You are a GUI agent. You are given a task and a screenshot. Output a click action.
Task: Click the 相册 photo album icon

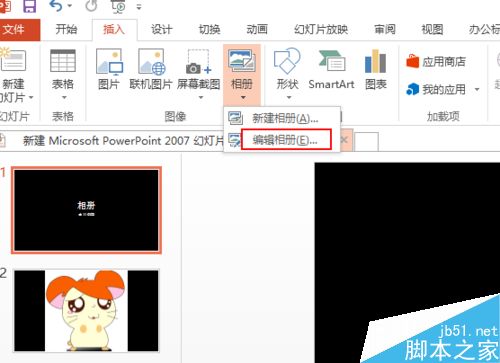242,60
